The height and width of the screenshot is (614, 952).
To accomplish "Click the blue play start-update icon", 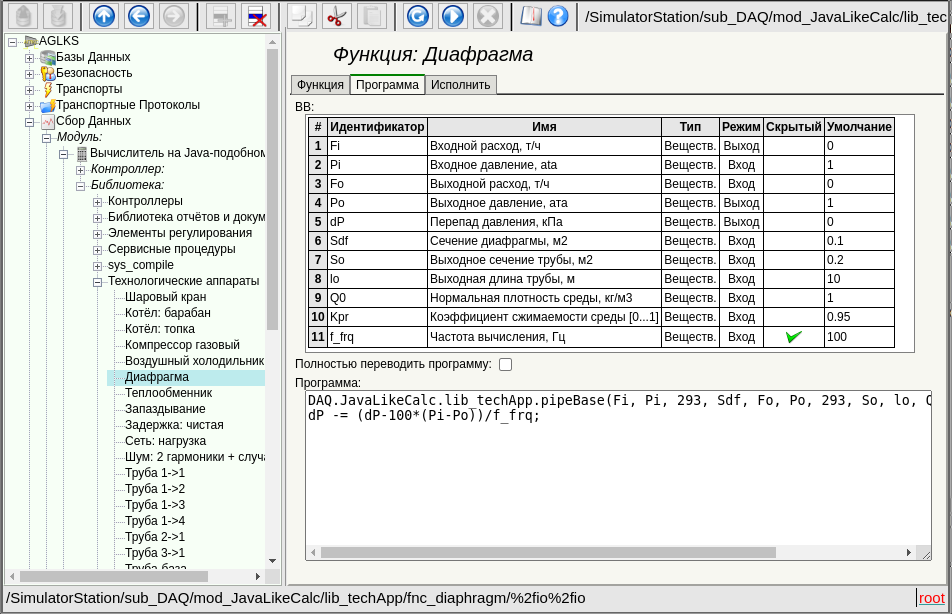I will (453, 16).
